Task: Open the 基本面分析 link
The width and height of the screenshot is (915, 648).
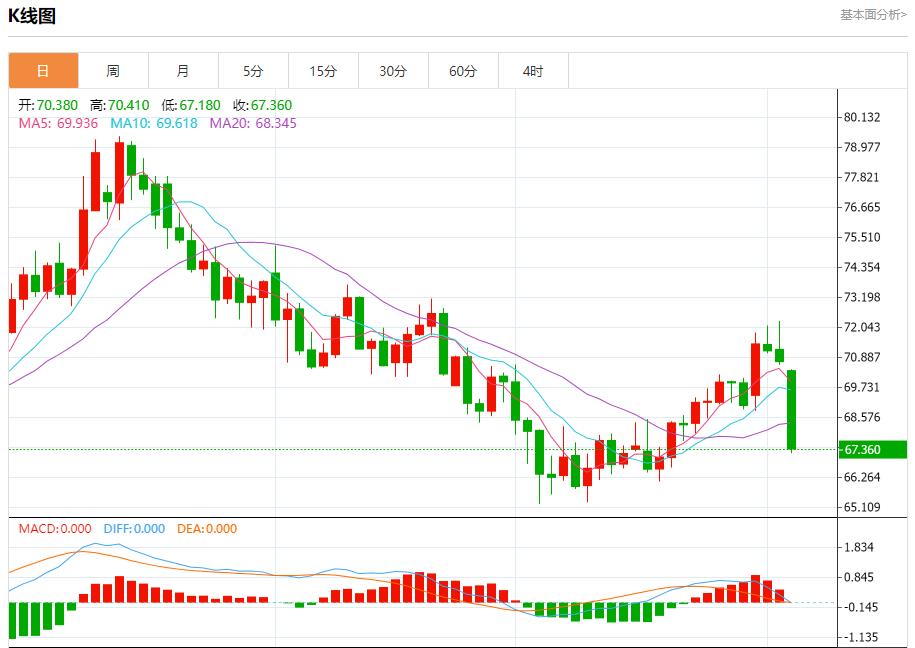Action: click(872, 15)
